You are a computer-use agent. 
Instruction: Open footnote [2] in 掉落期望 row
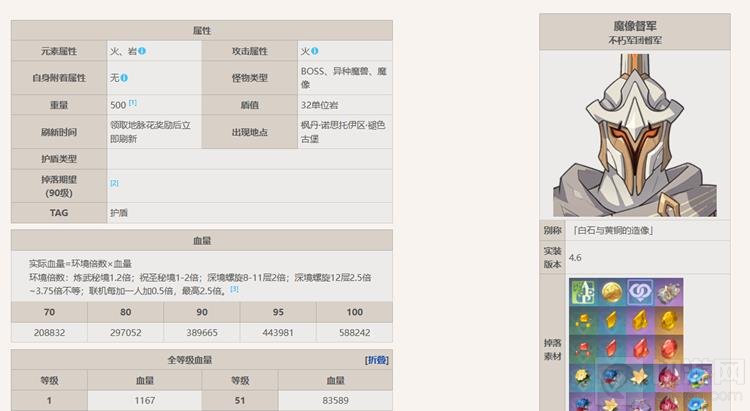[114, 183]
